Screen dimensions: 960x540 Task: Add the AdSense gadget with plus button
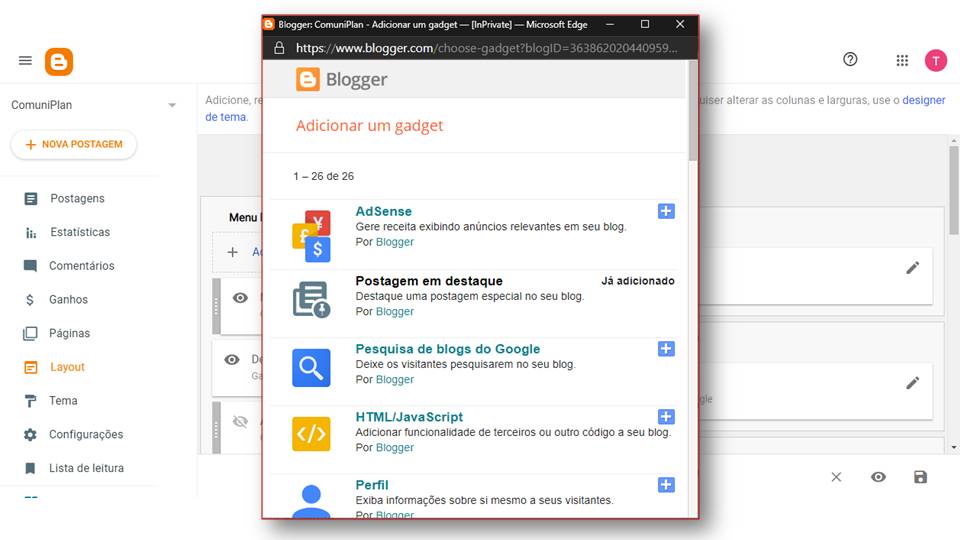point(666,211)
